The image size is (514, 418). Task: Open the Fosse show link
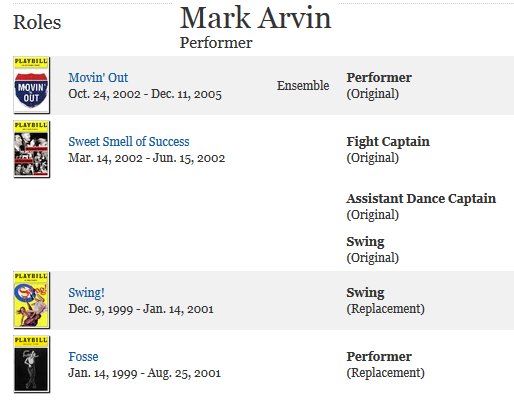tap(83, 356)
